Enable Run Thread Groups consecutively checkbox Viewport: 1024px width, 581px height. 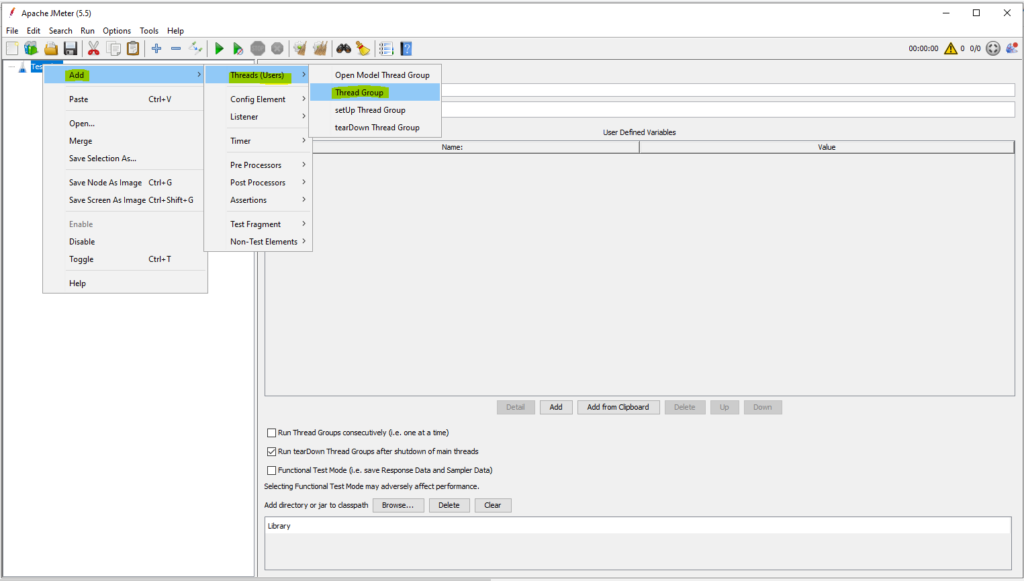tap(271, 433)
